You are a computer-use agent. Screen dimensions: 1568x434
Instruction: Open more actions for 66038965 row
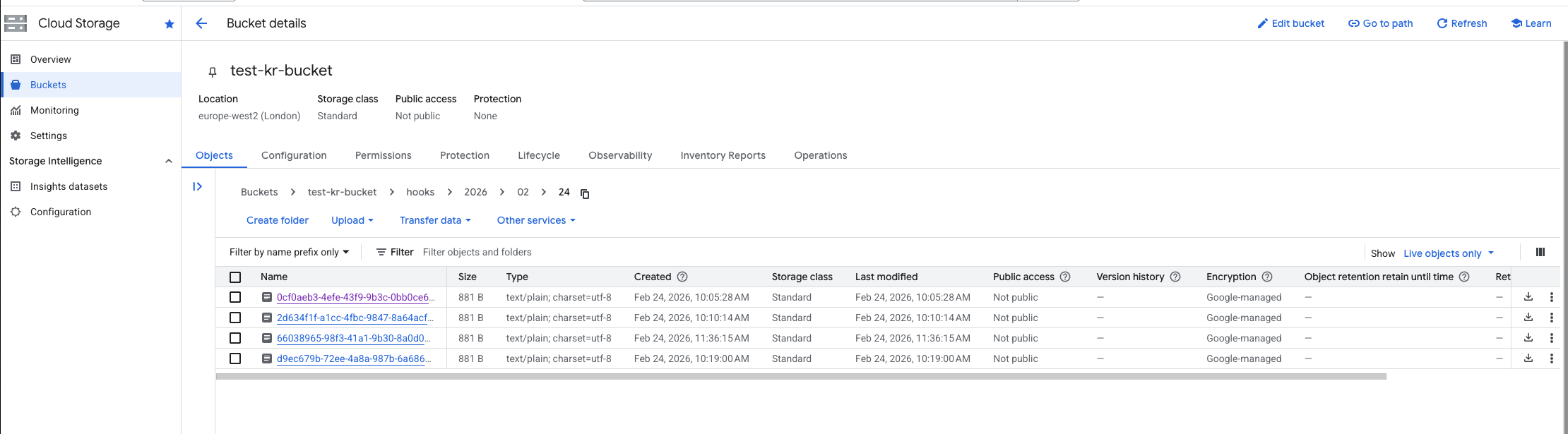(1552, 338)
